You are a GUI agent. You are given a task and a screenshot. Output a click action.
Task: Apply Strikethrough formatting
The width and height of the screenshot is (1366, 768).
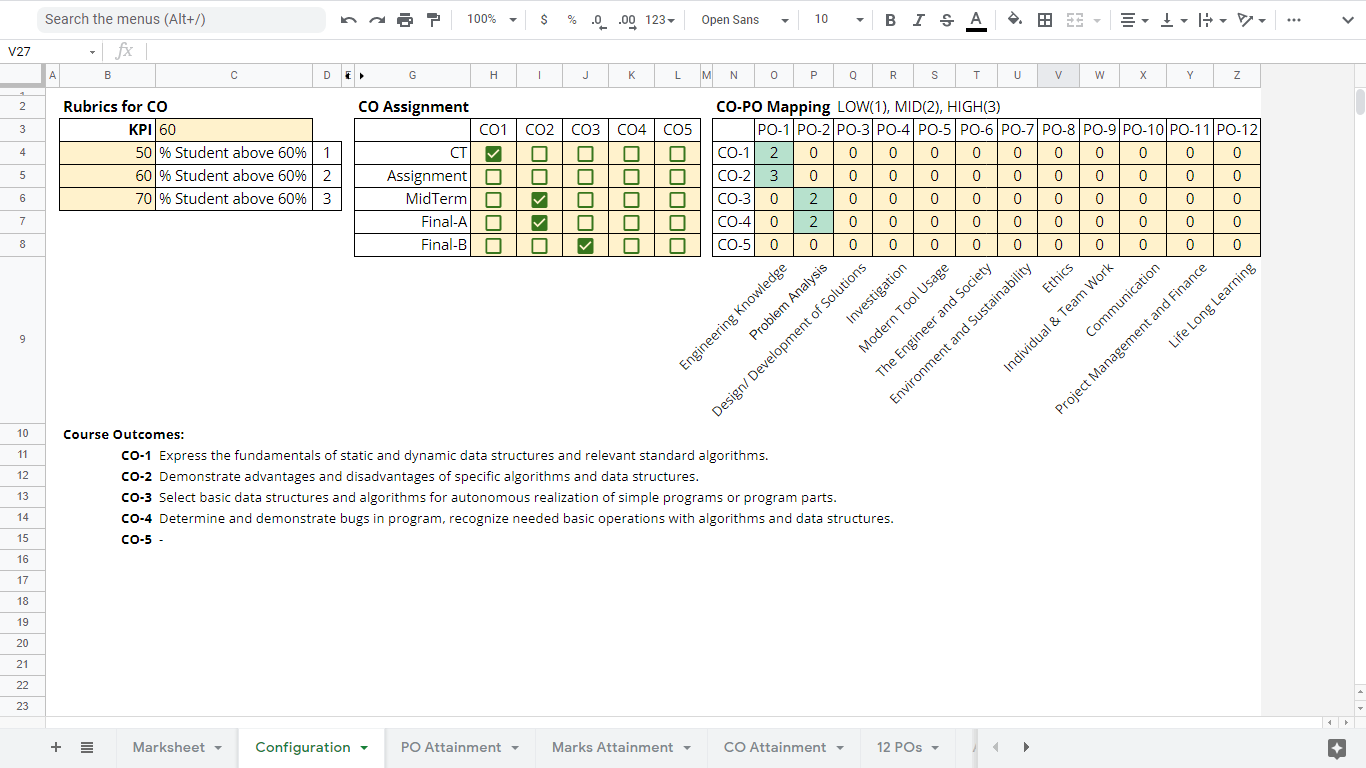pos(947,20)
